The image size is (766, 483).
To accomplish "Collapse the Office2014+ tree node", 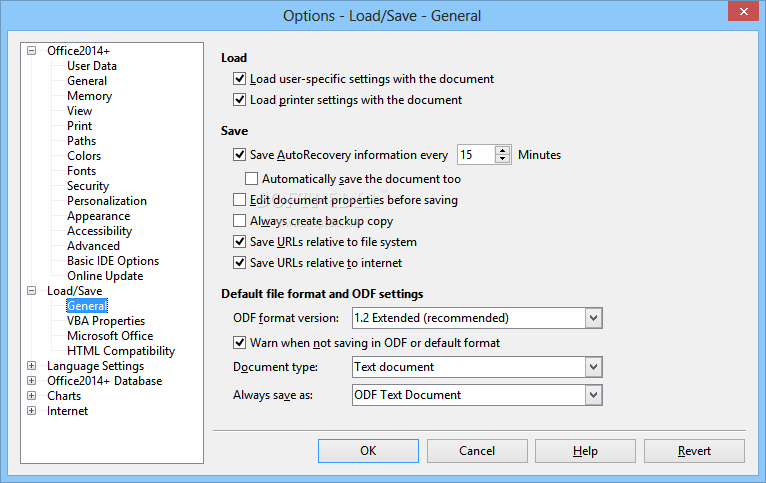I will click(x=32, y=51).
